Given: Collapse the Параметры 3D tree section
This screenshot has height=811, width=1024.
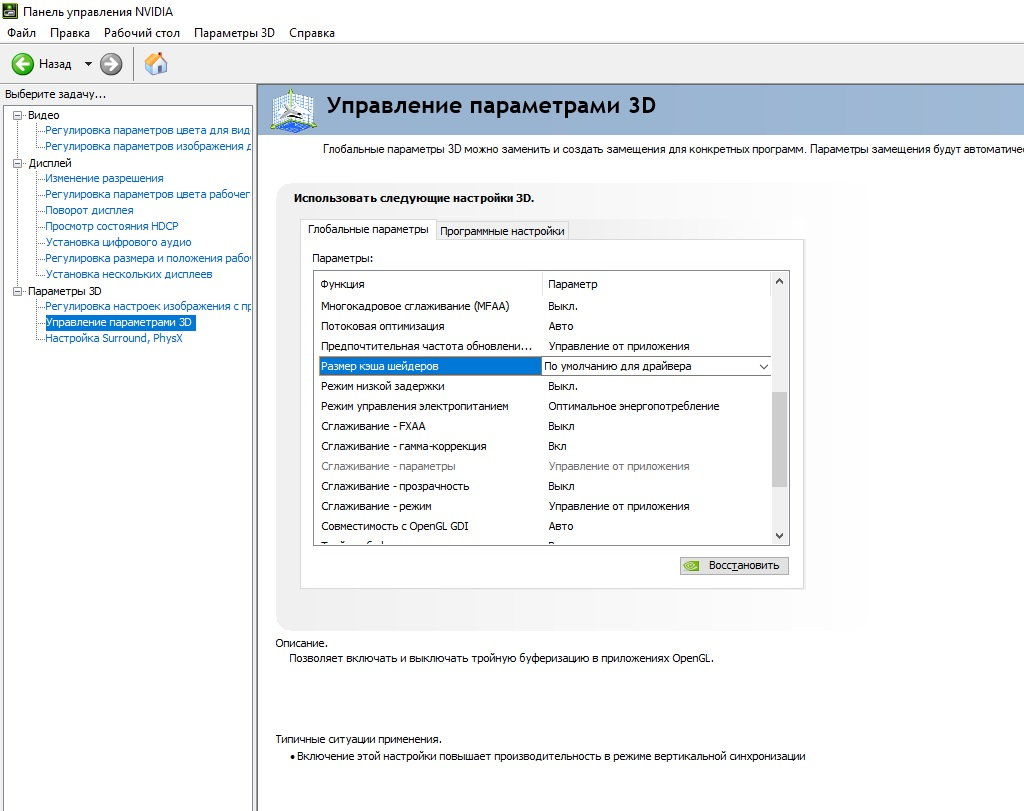Looking at the screenshot, I should click(x=18, y=291).
